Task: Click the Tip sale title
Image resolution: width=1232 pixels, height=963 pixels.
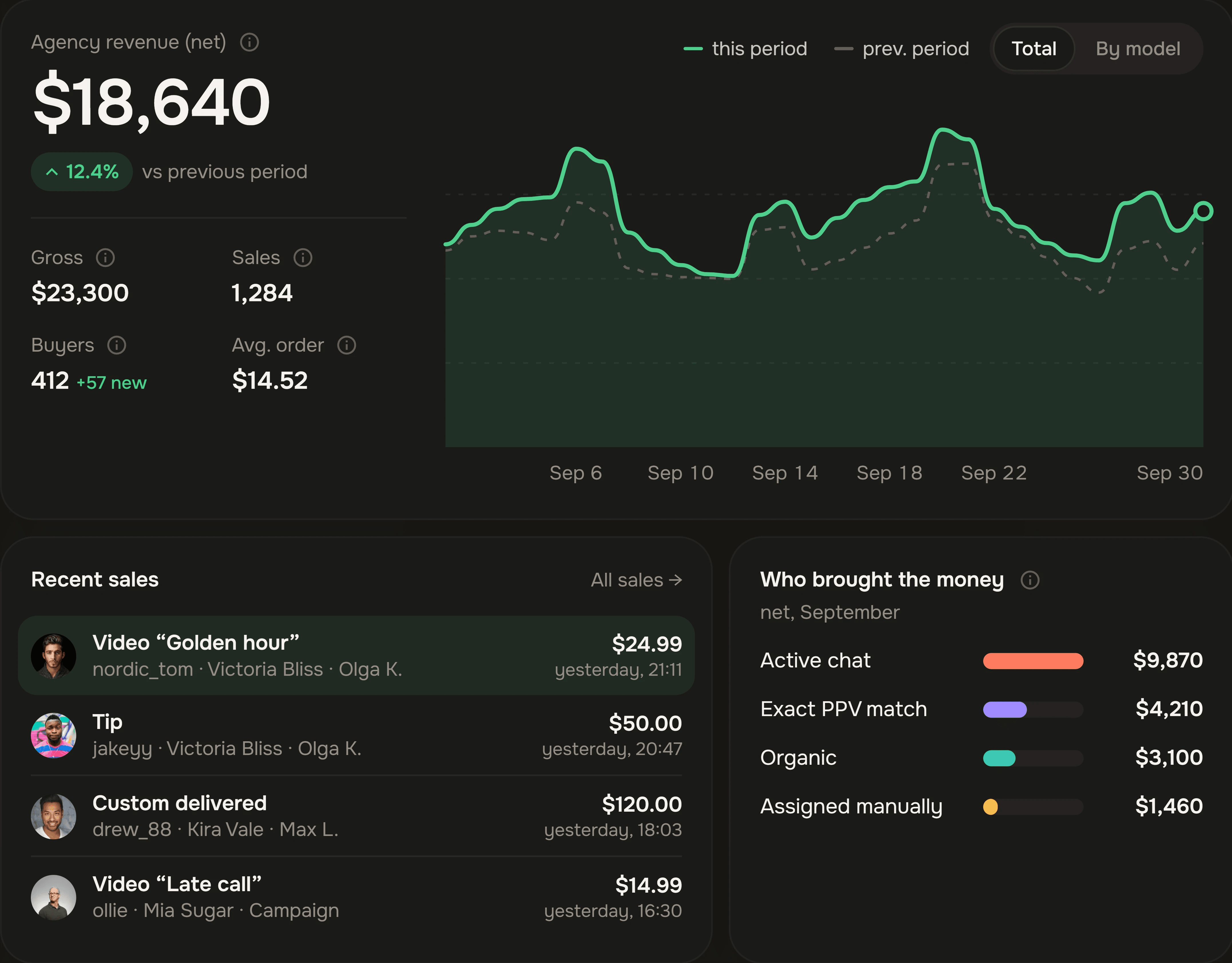Action: click(107, 722)
